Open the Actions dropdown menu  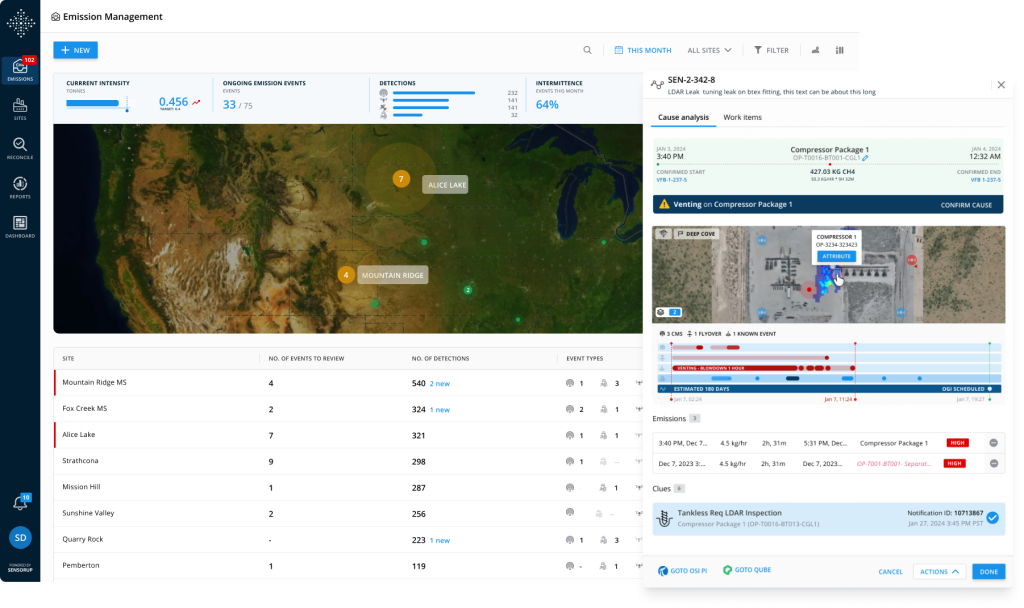click(939, 572)
